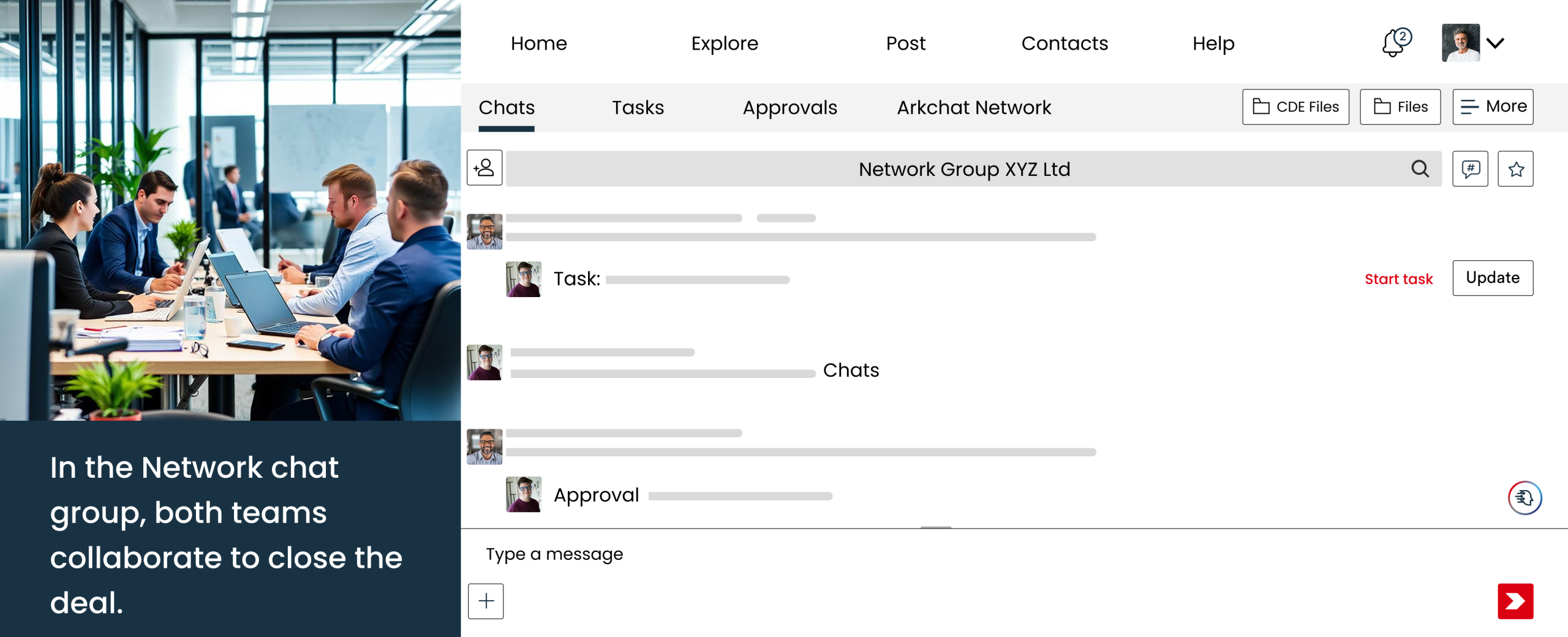The width and height of the screenshot is (1568, 637).
Task: Click the star favorite icon near the search bar
Action: pyautogui.click(x=1515, y=168)
